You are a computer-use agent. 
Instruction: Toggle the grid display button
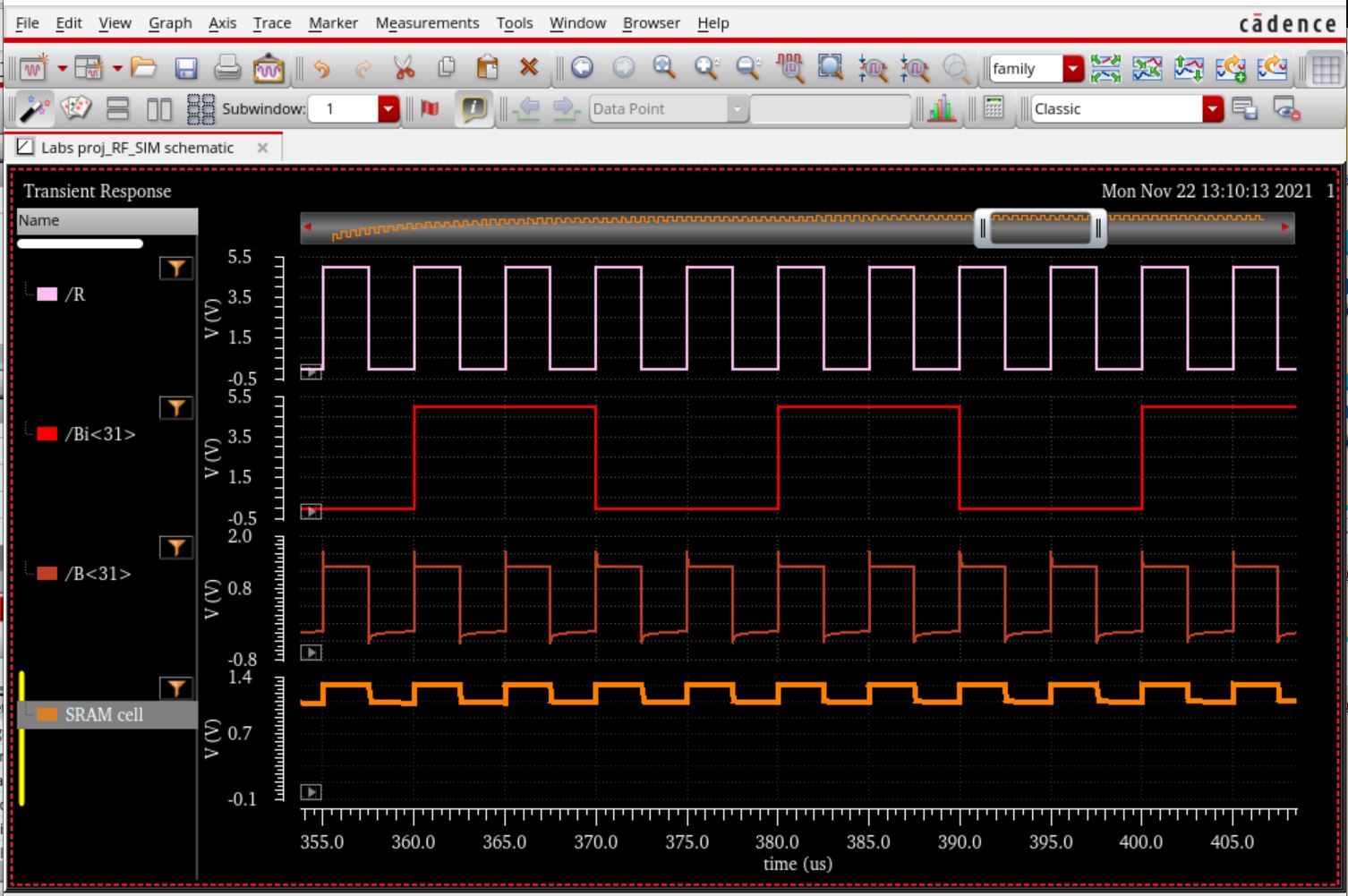pyautogui.click(x=1325, y=68)
